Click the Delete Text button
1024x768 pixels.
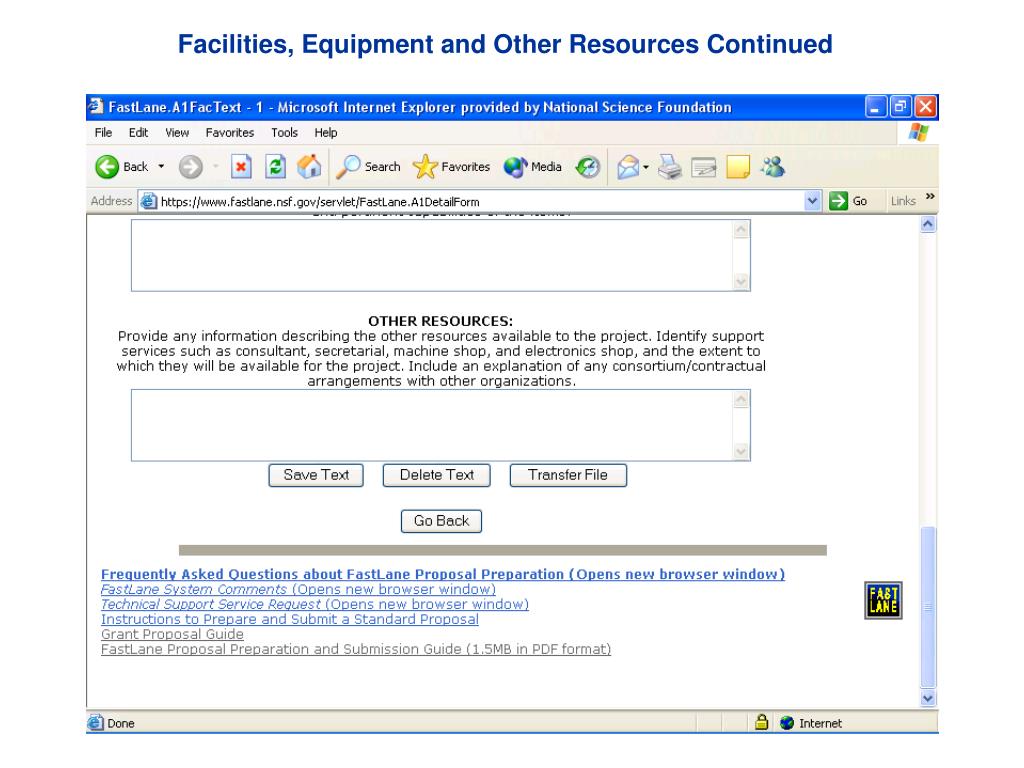pos(437,475)
